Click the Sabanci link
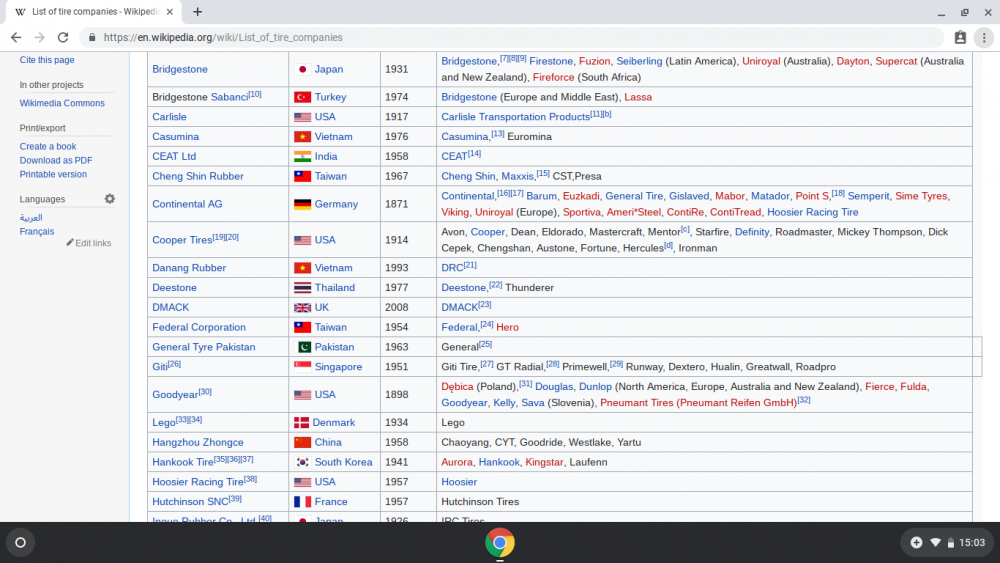The height and width of the screenshot is (563, 1000). [x=230, y=97]
